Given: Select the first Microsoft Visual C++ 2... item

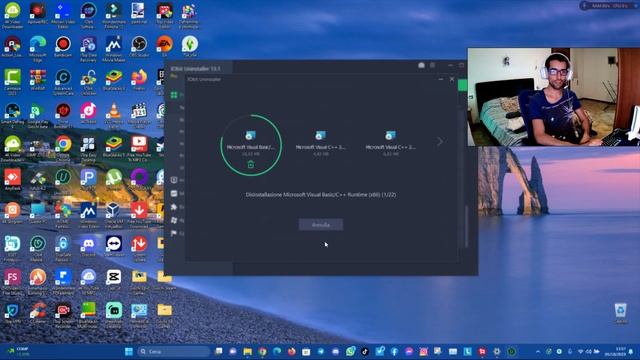Looking at the screenshot, I should tap(321, 143).
